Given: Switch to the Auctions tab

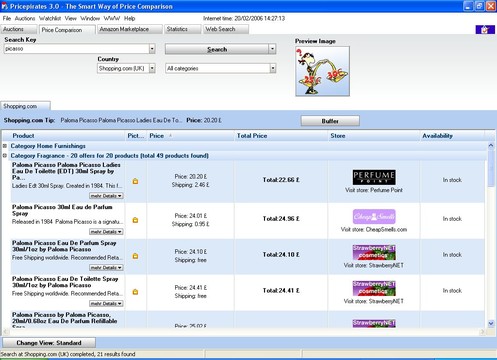Looking at the screenshot, I should tap(18, 29).
